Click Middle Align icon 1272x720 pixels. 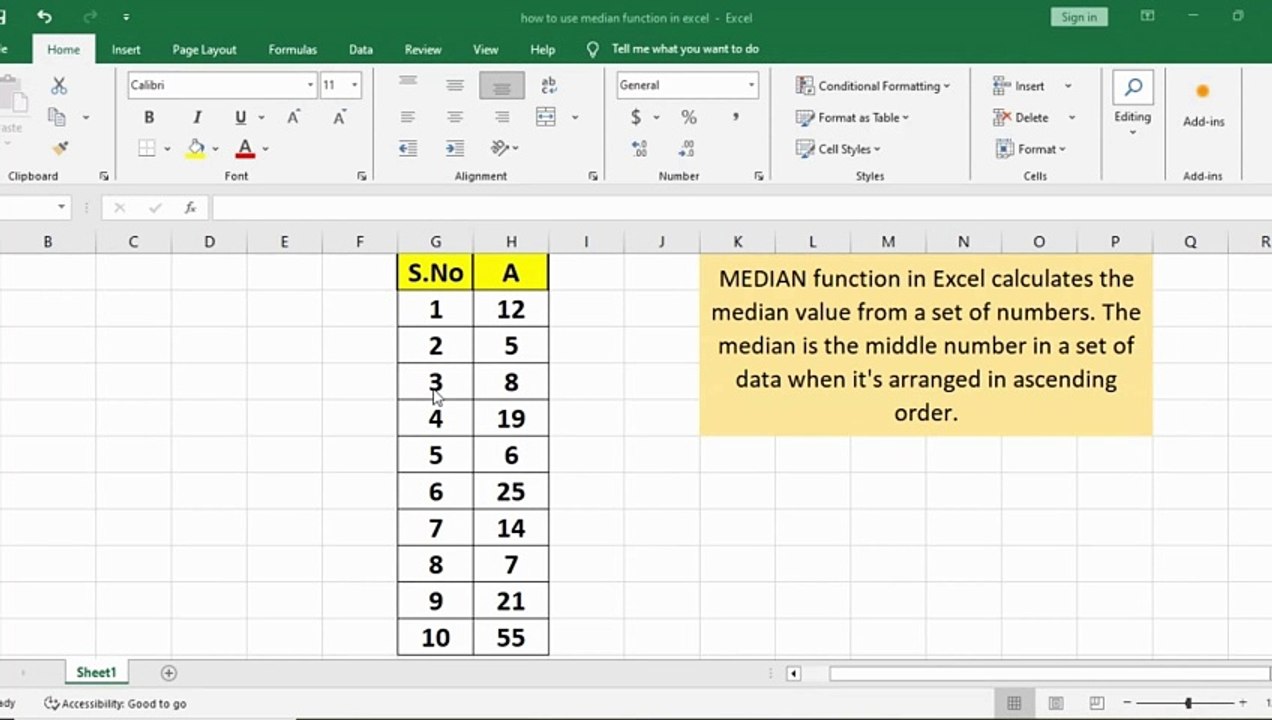(455, 86)
